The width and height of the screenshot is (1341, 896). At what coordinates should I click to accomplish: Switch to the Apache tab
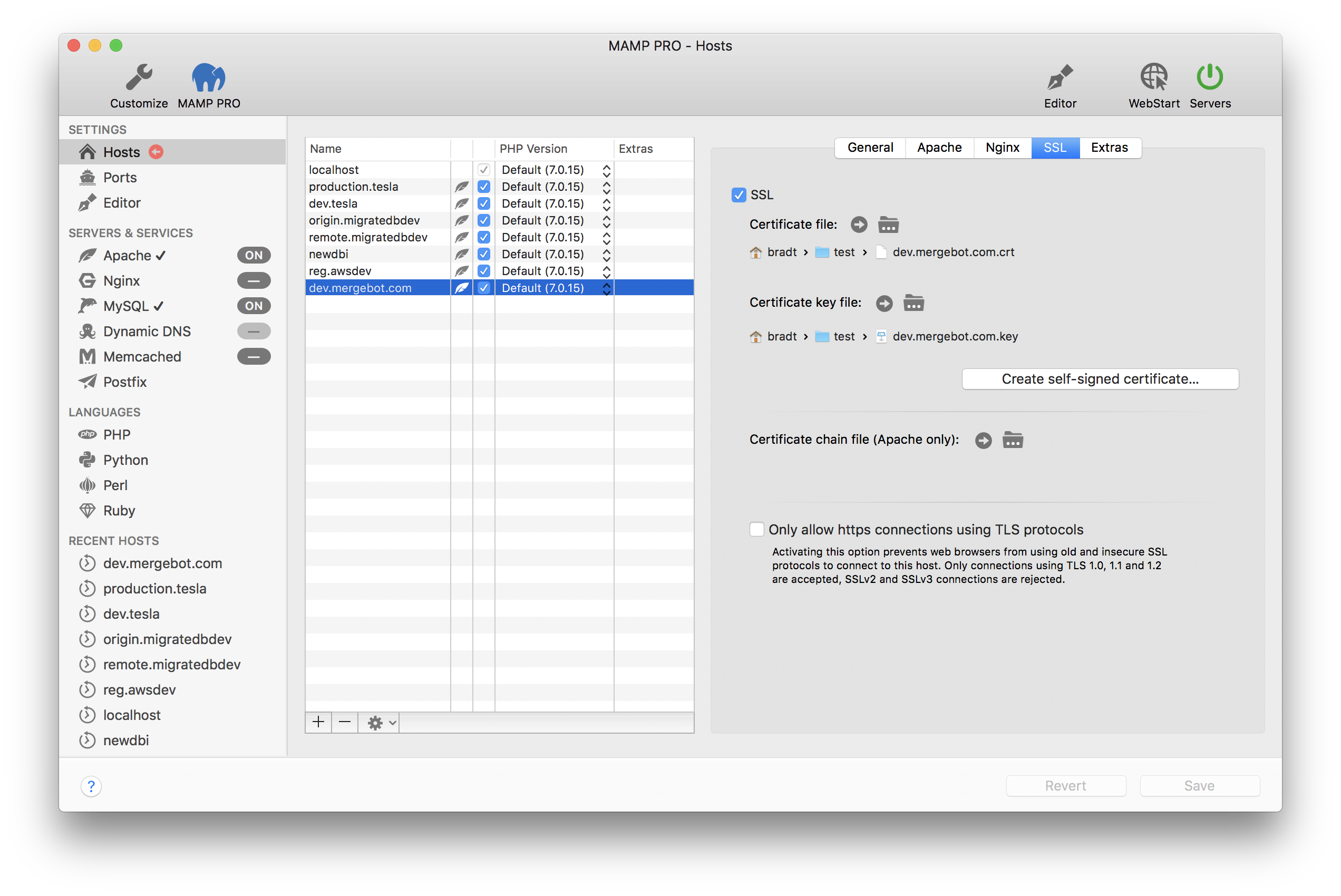point(939,148)
